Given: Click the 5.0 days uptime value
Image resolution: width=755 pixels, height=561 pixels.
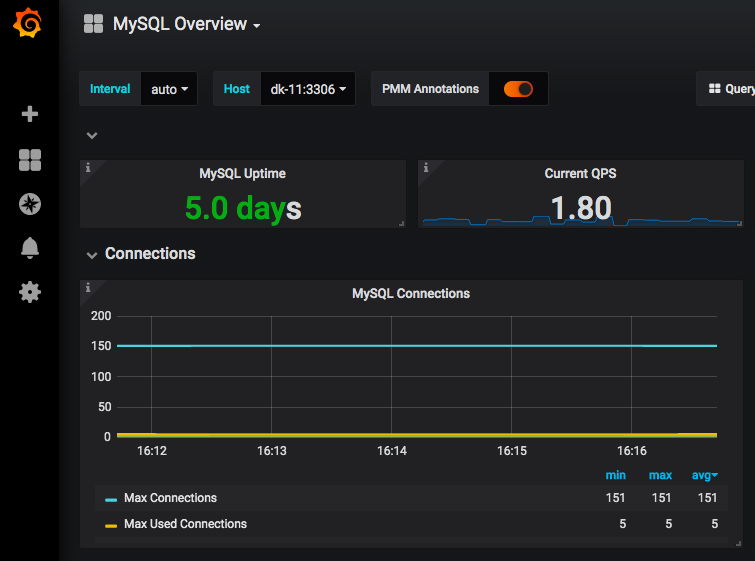Looking at the screenshot, I should [x=243, y=208].
